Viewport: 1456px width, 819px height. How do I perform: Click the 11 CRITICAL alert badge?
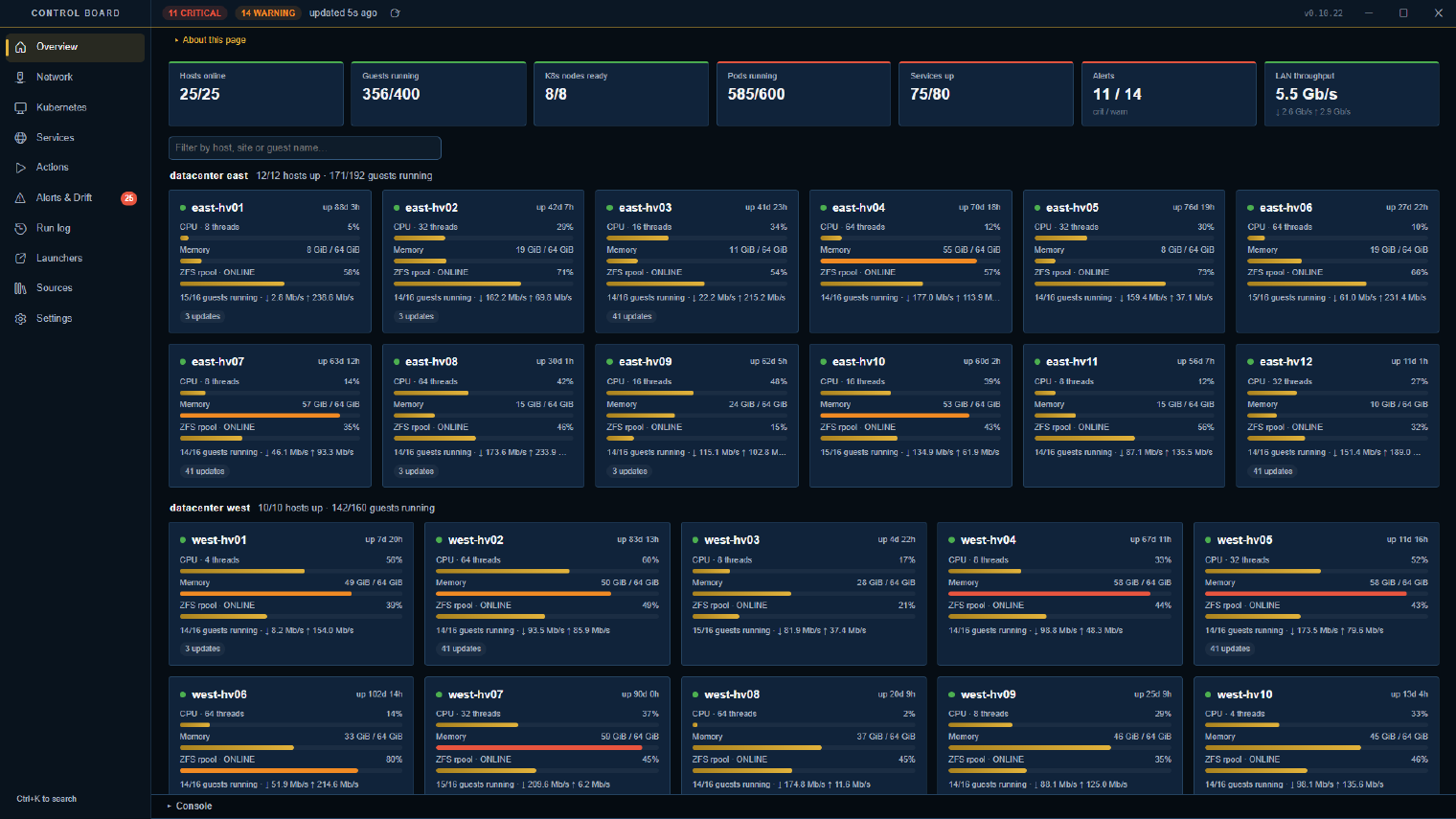pyautogui.click(x=194, y=13)
